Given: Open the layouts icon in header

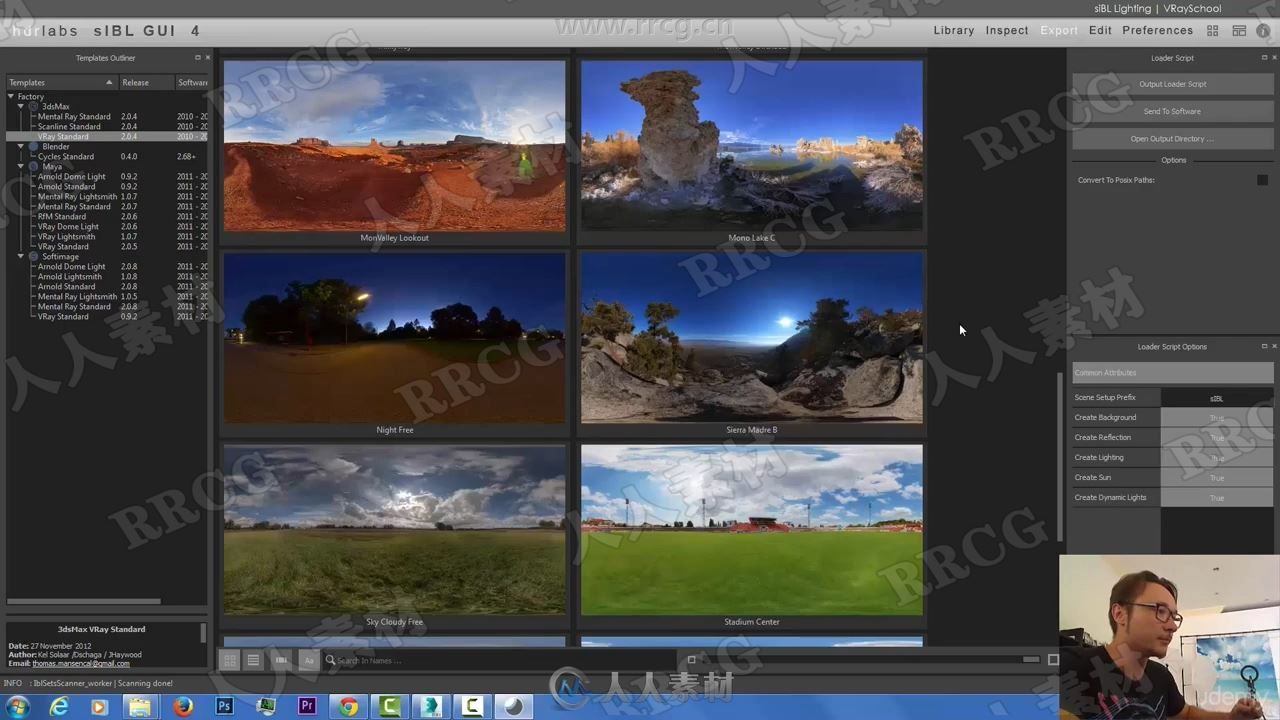Looking at the screenshot, I should pyautogui.click(x=1239, y=31).
